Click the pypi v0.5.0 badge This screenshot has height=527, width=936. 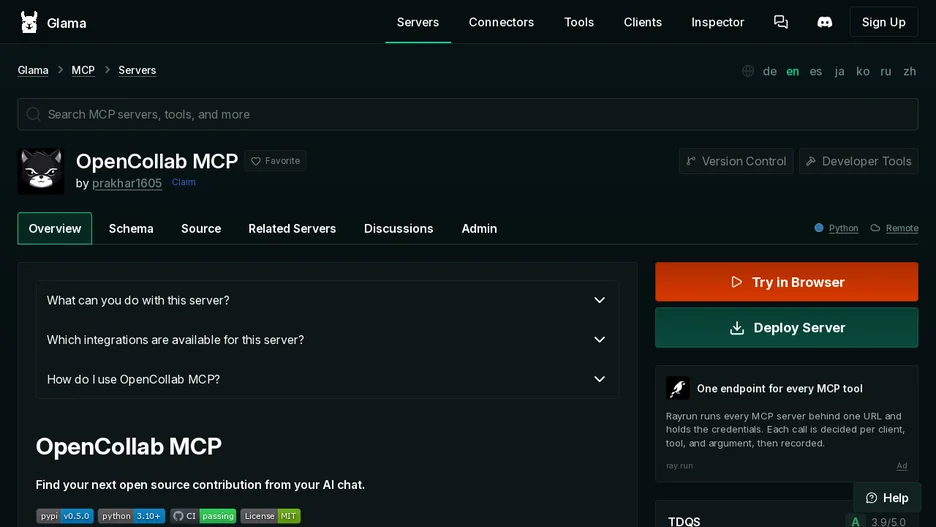click(x=64, y=516)
